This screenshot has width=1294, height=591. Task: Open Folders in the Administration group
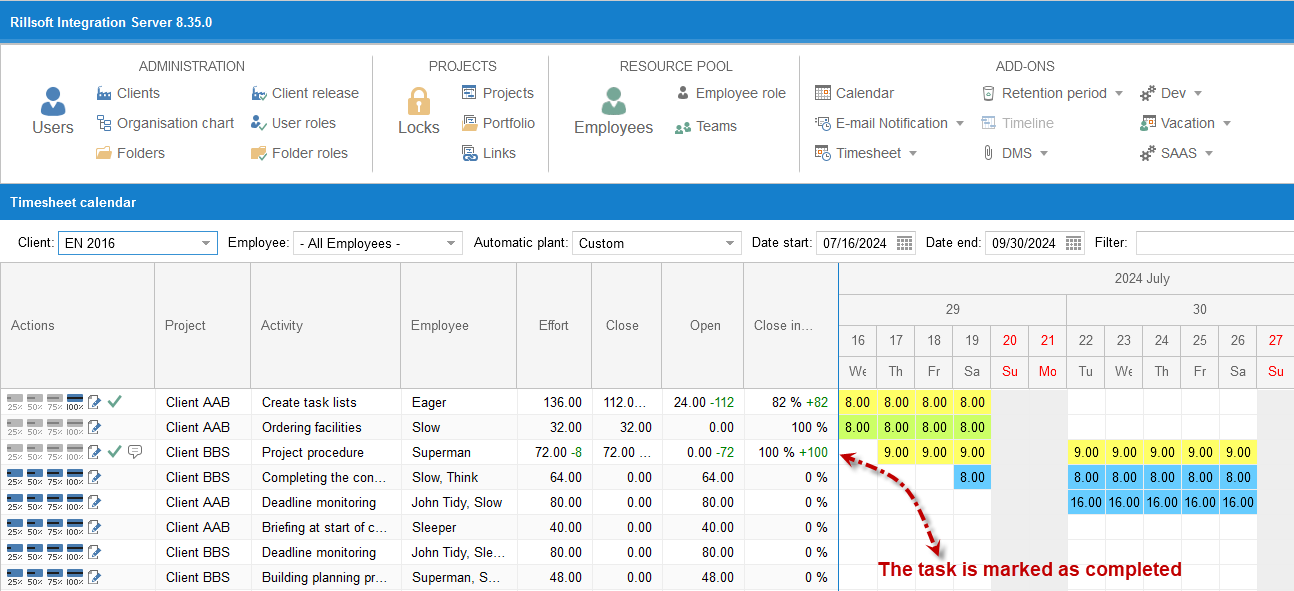(130, 153)
